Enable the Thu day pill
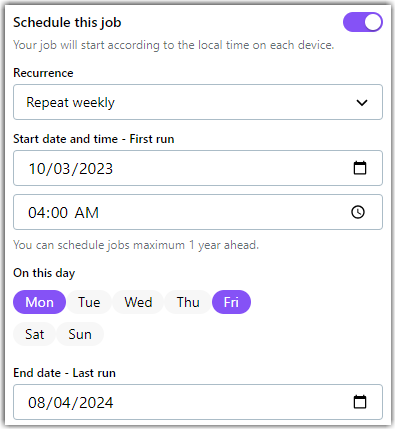The height and width of the screenshot is (430, 396). pyautogui.click(x=188, y=302)
